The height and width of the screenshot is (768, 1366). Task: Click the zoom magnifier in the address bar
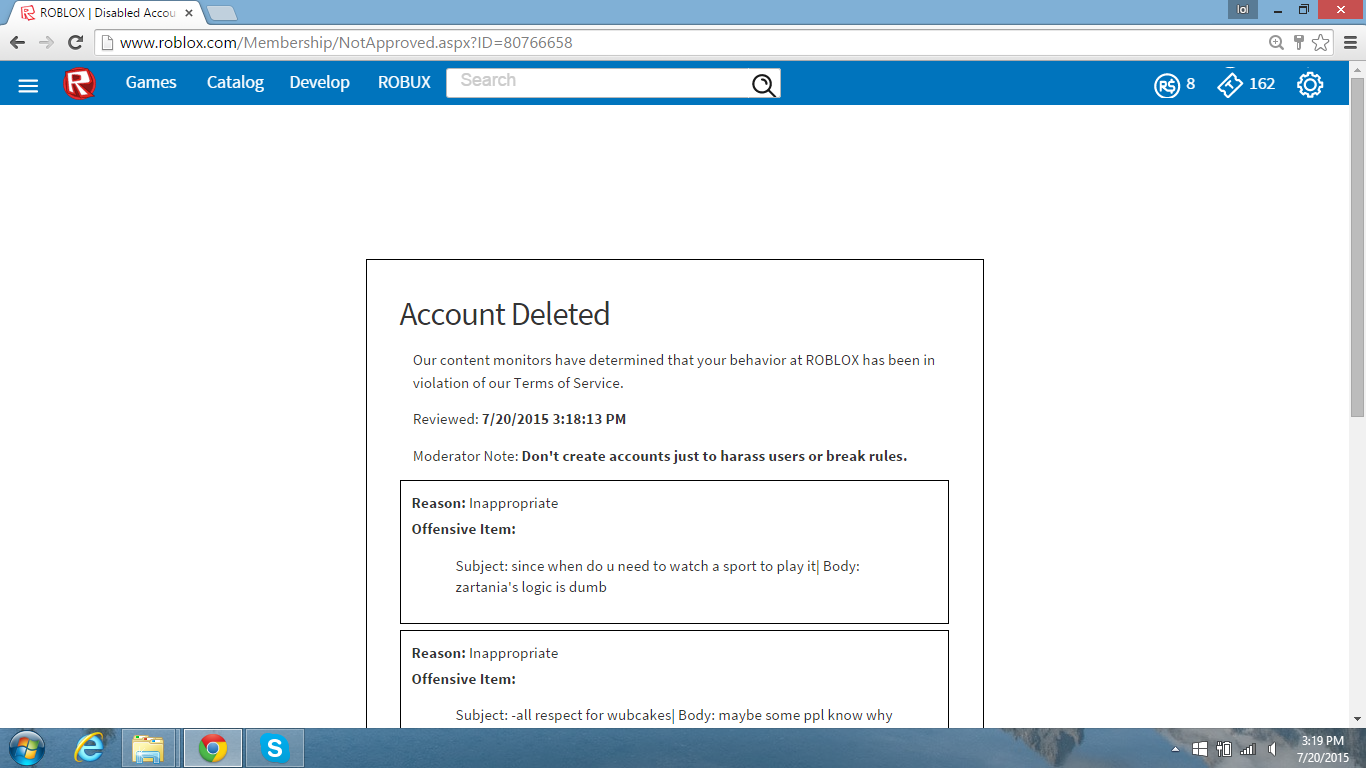(x=1276, y=43)
